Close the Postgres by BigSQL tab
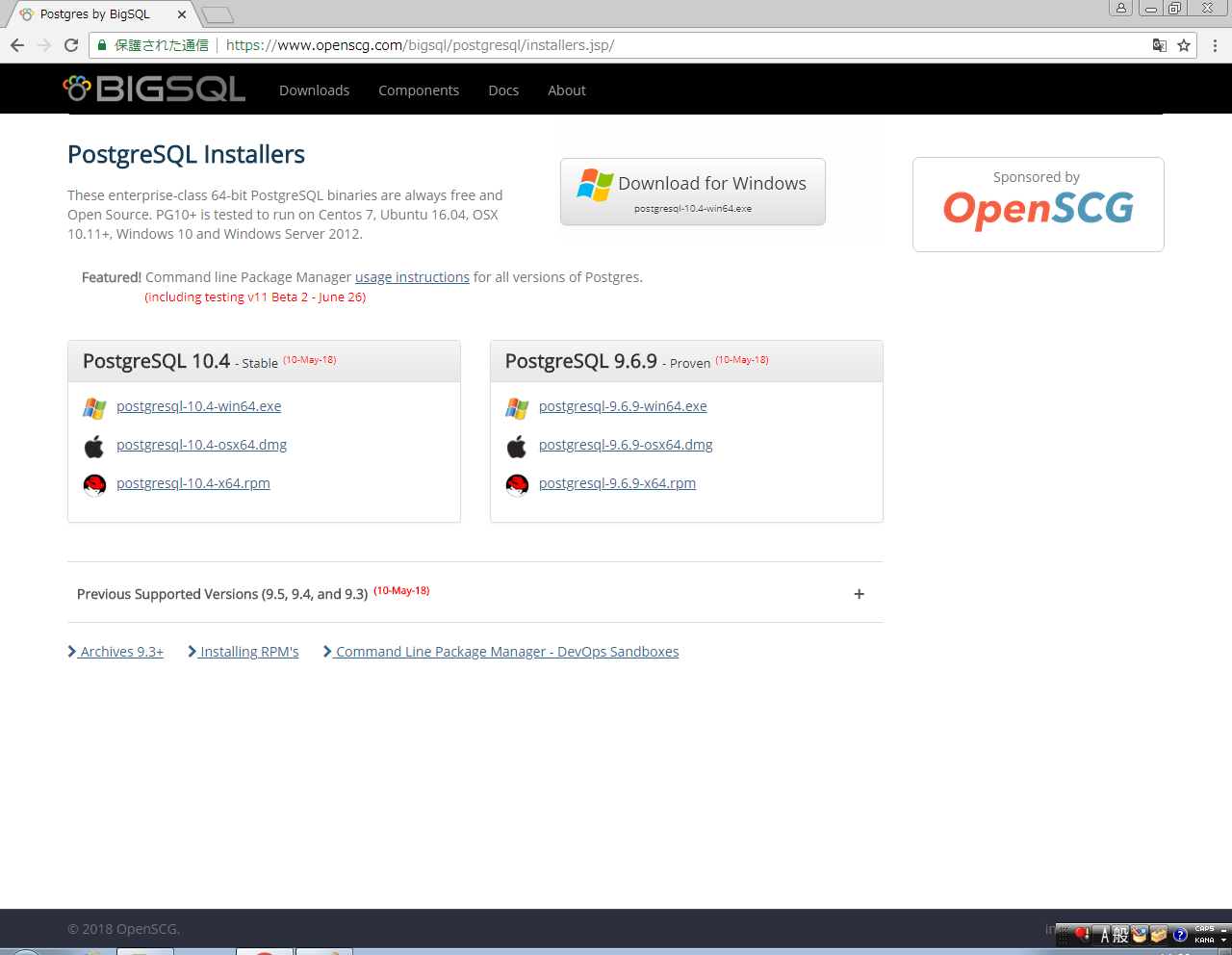The height and width of the screenshot is (955, 1232). click(x=181, y=14)
